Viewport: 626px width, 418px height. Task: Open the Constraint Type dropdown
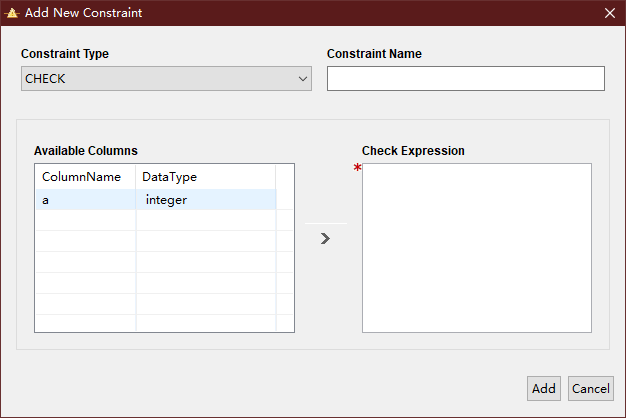coord(166,79)
